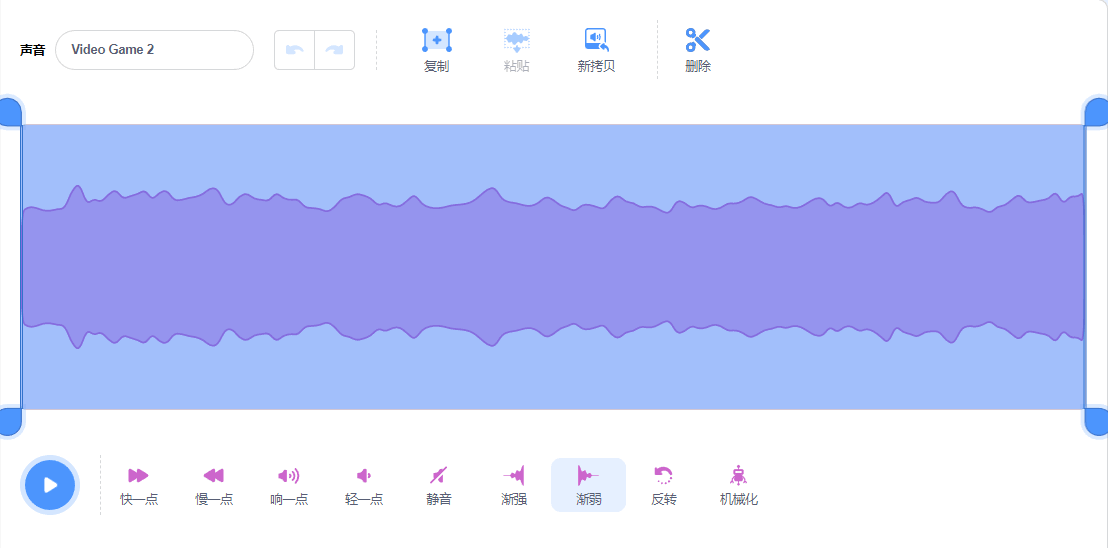This screenshot has height=548, width=1108.
Task: Apply the 快一点 (faster) effect
Action: [138, 475]
